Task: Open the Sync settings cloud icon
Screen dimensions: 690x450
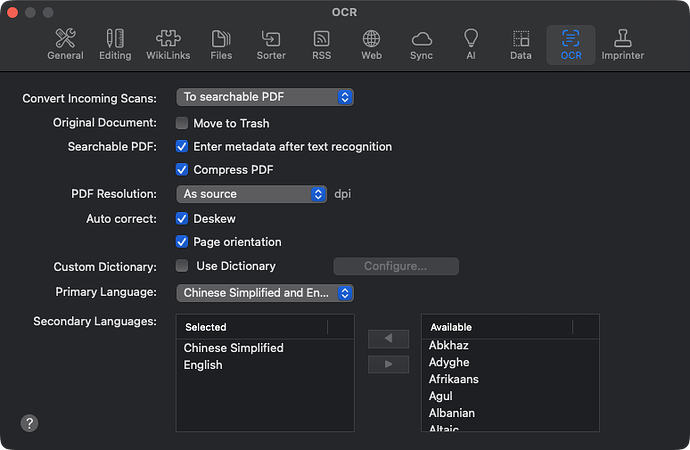Action: click(x=422, y=45)
